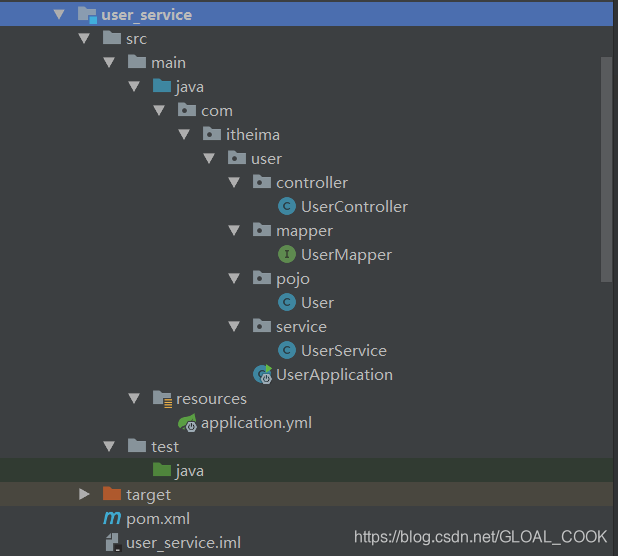Select the User class name under pojo
The width and height of the screenshot is (618, 556).
click(317, 303)
